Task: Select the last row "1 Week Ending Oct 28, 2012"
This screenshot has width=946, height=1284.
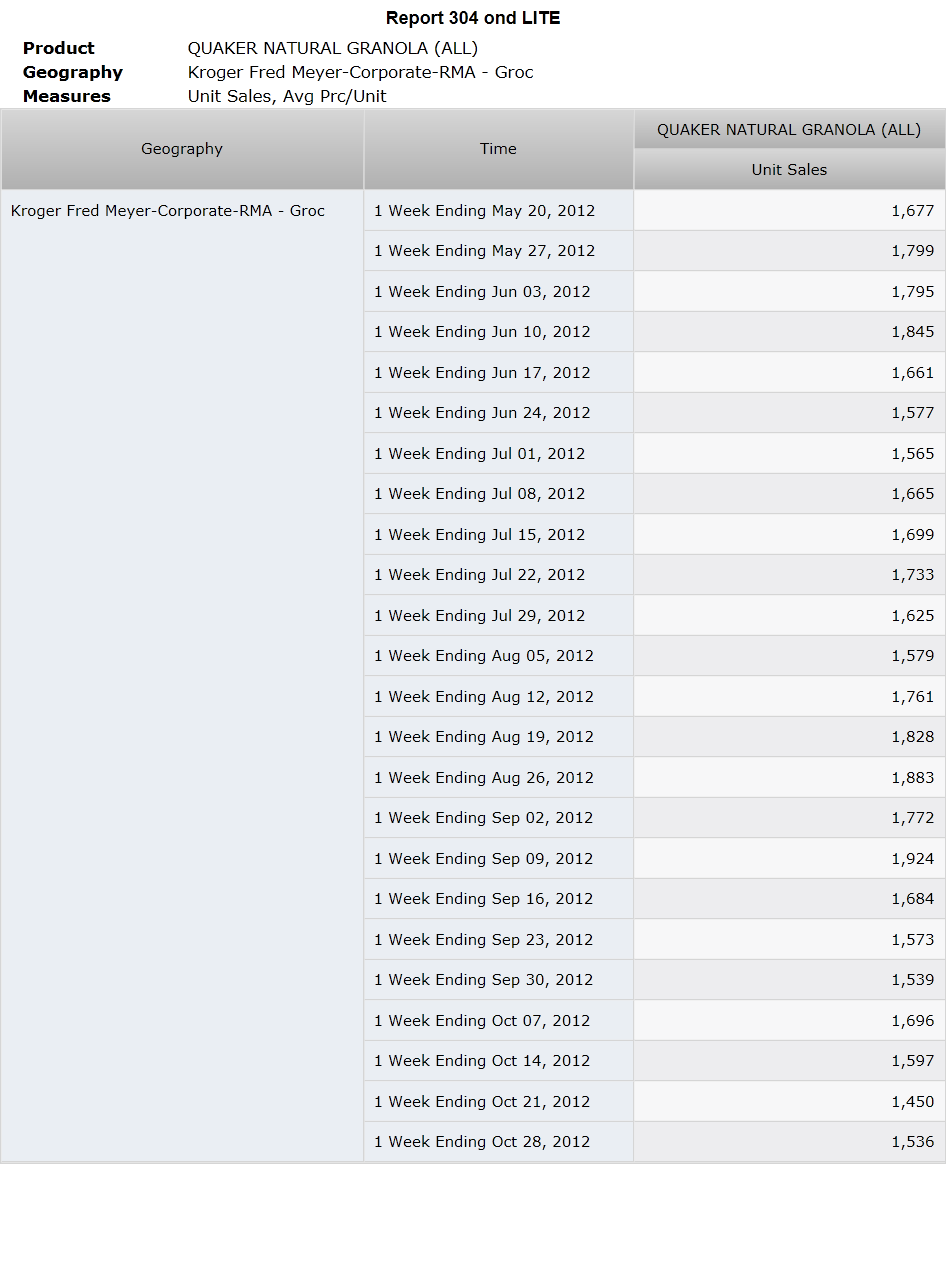Action: 498,1142
